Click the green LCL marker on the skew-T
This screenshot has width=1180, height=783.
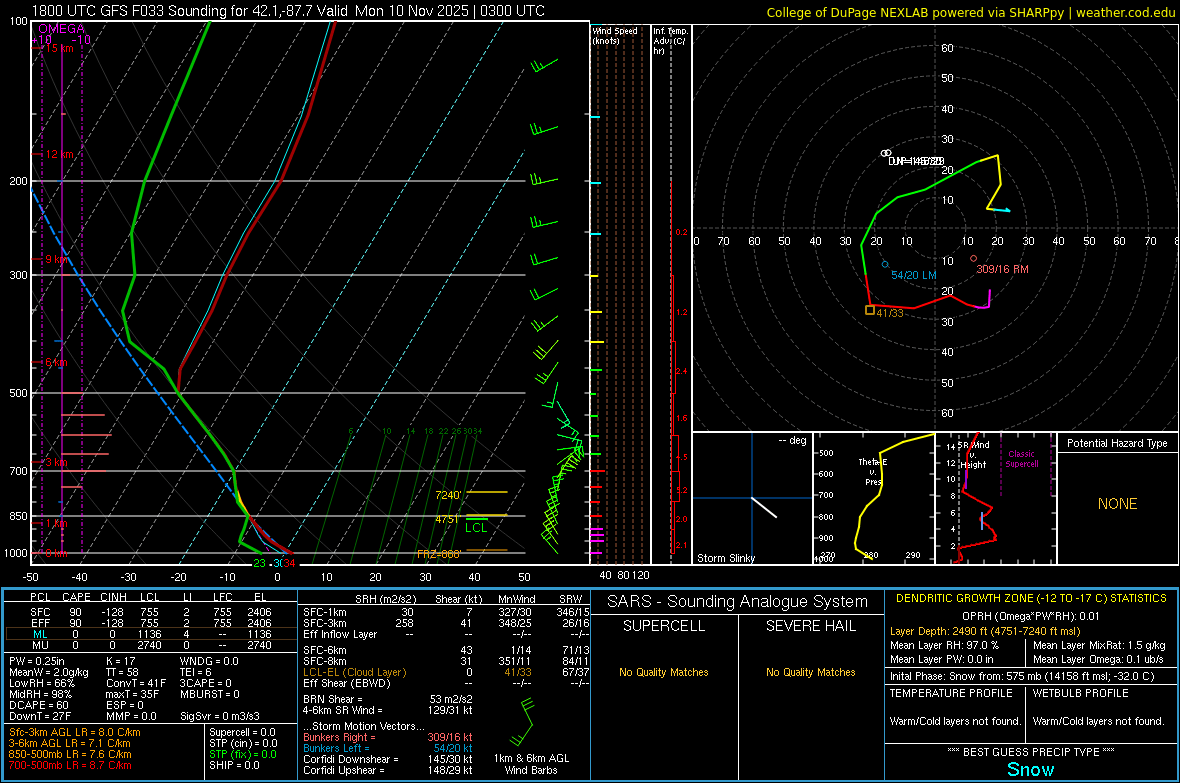476,528
